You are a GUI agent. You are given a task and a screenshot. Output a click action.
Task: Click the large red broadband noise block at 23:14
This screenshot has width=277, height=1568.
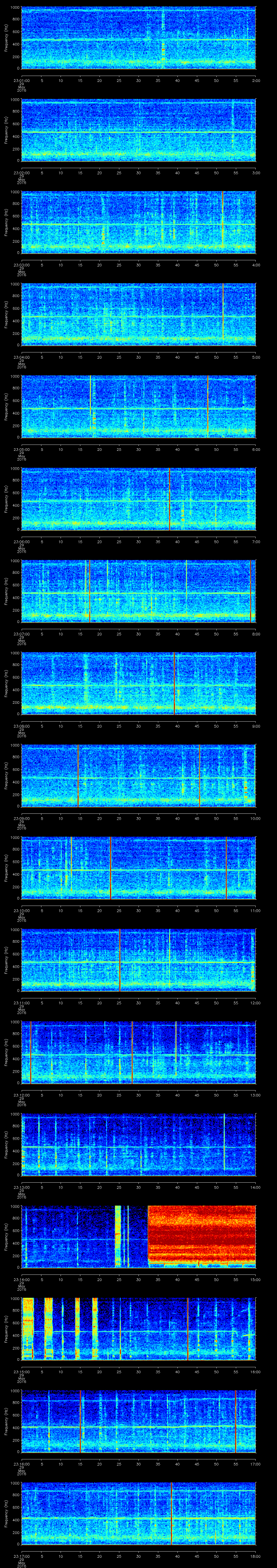(202, 1235)
